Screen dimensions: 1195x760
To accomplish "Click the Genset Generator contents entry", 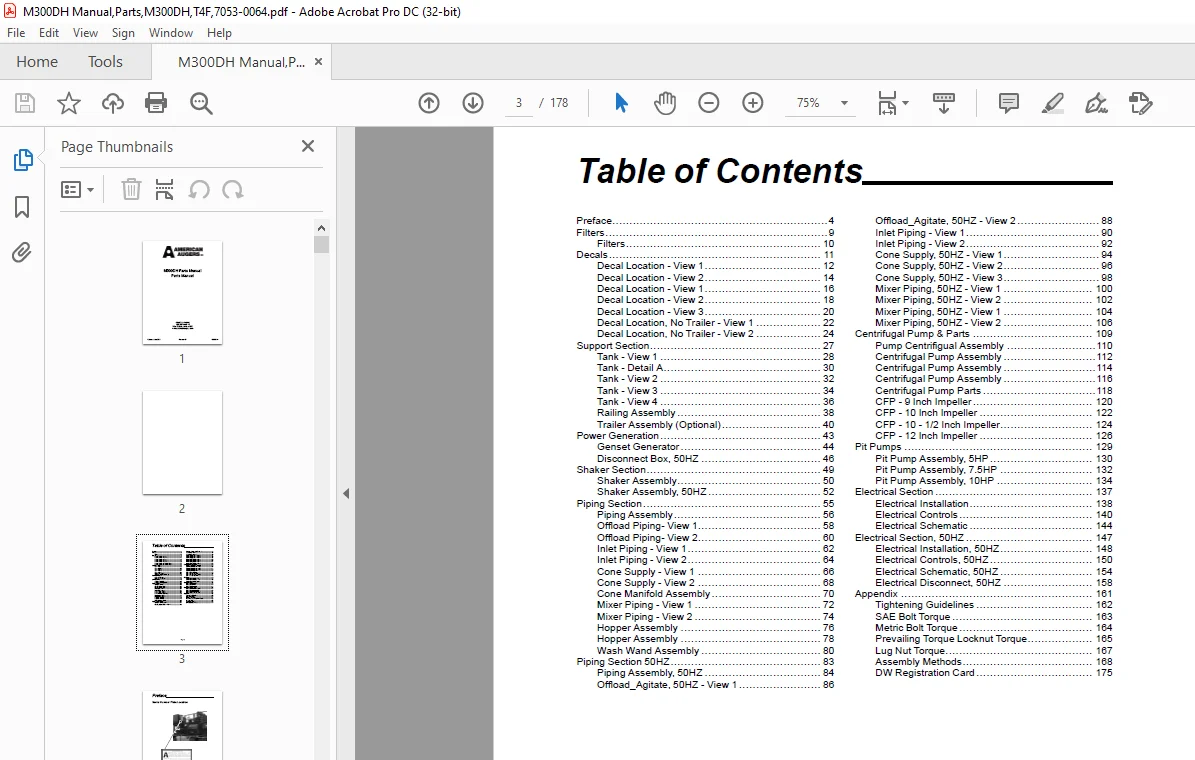I will (x=716, y=447).
